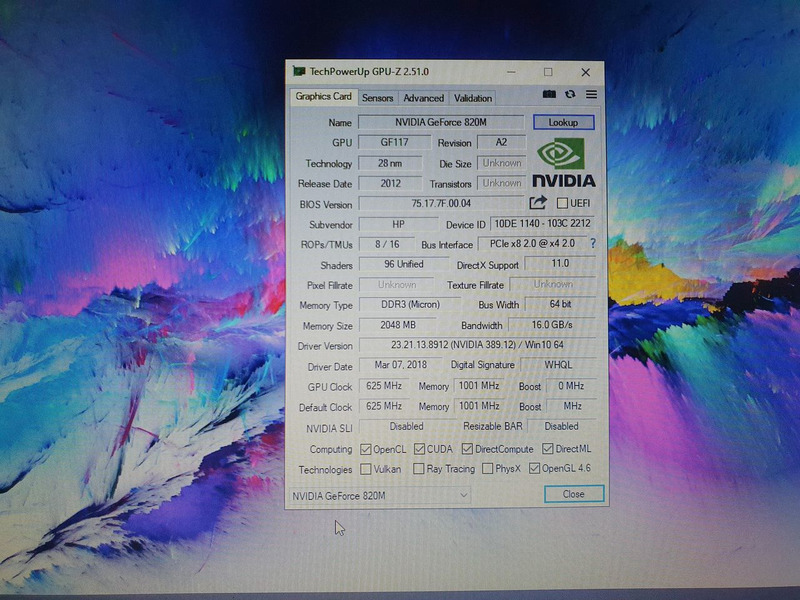Click the Default Clock row Memory value 1001 MHz
Viewport: 800px width, 600px height.
pos(479,406)
